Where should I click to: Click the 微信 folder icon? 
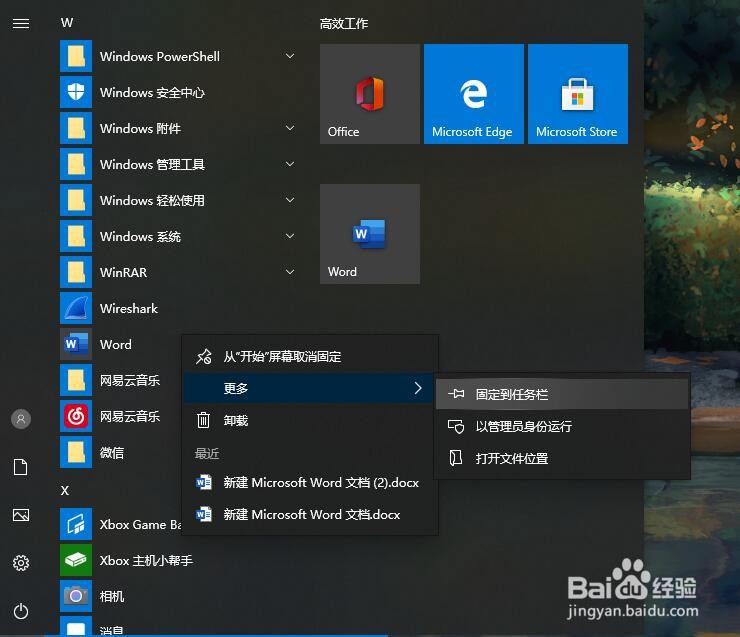click(76, 453)
